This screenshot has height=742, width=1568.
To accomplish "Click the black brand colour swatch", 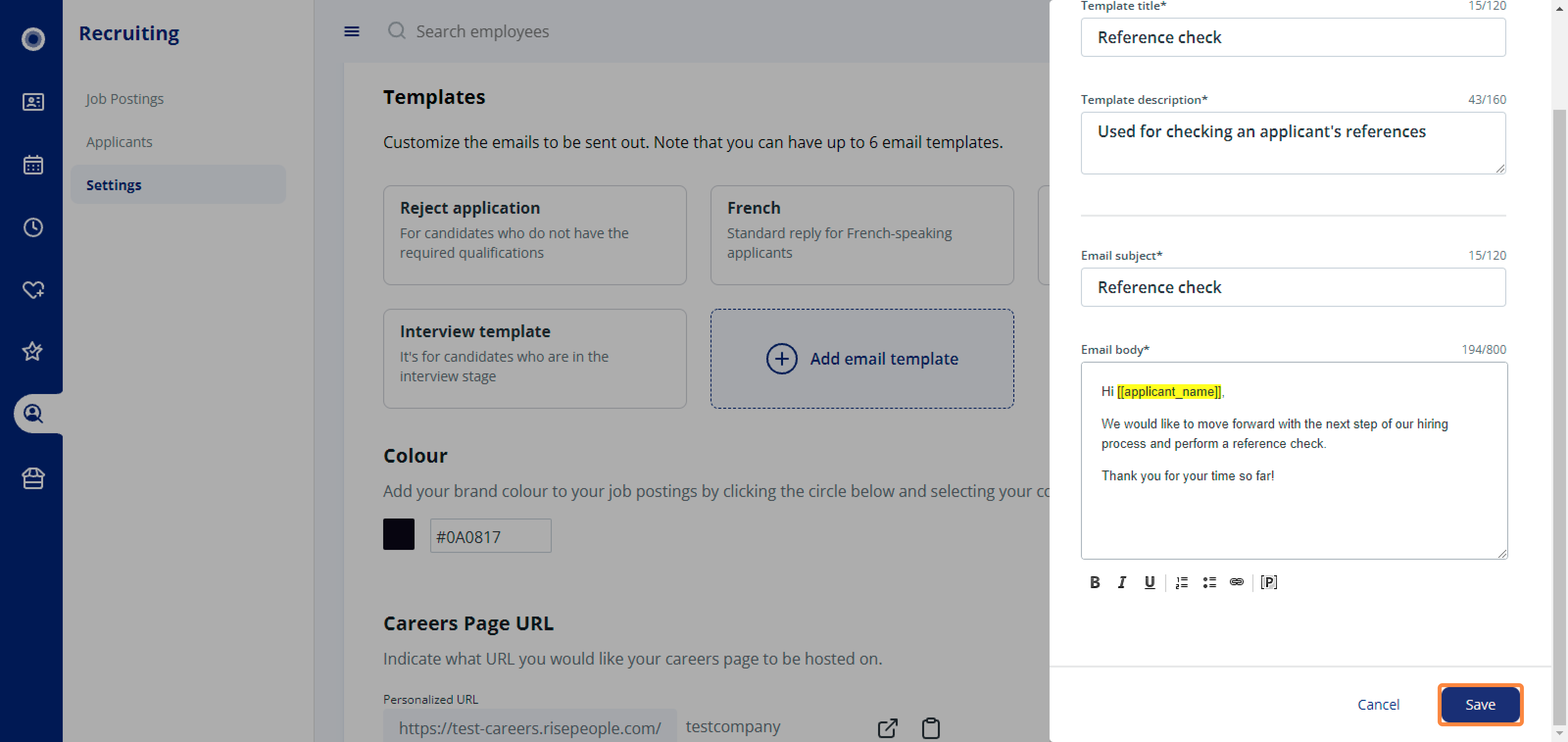I will 399,534.
